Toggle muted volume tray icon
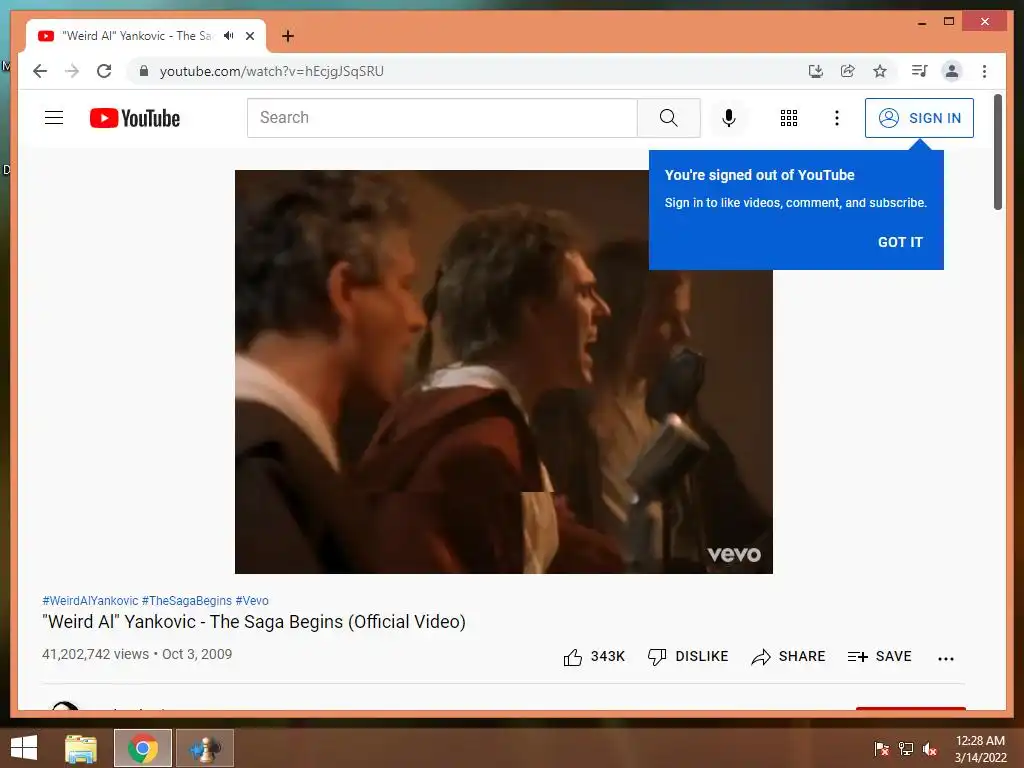1024x768 pixels. [930, 749]
